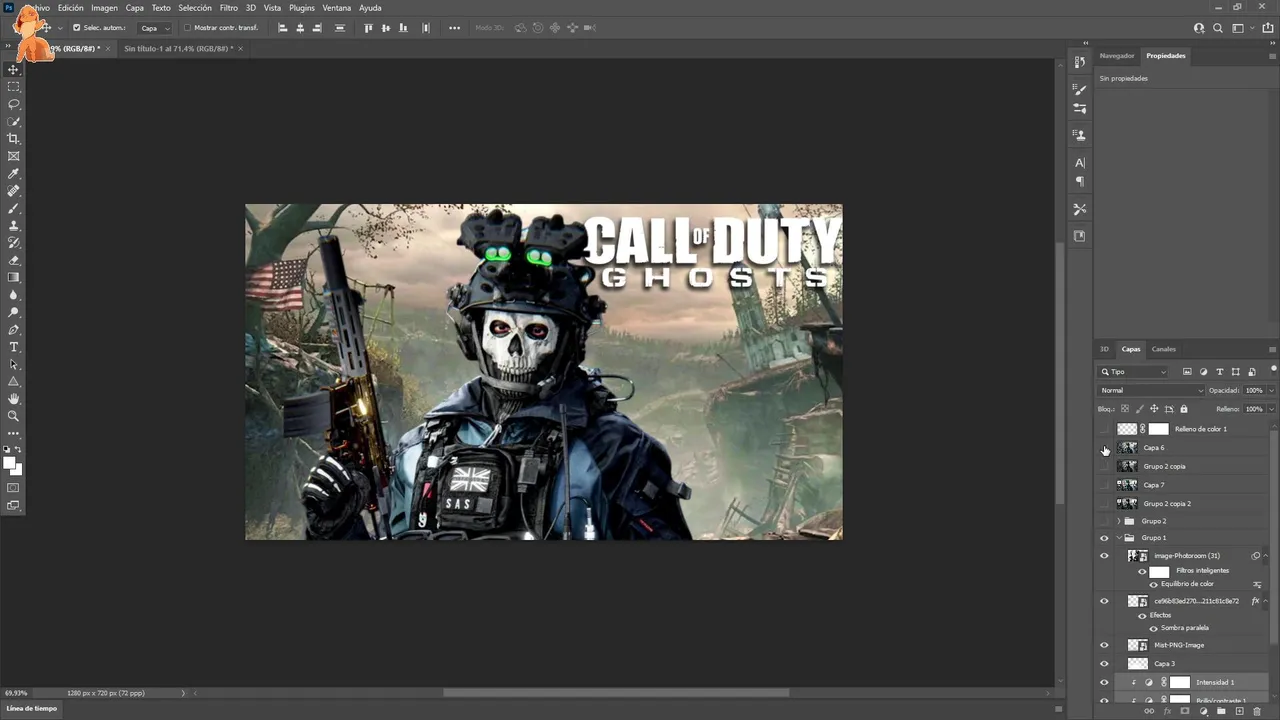Click align top edges icon in options bar

(x=369, y=28)
